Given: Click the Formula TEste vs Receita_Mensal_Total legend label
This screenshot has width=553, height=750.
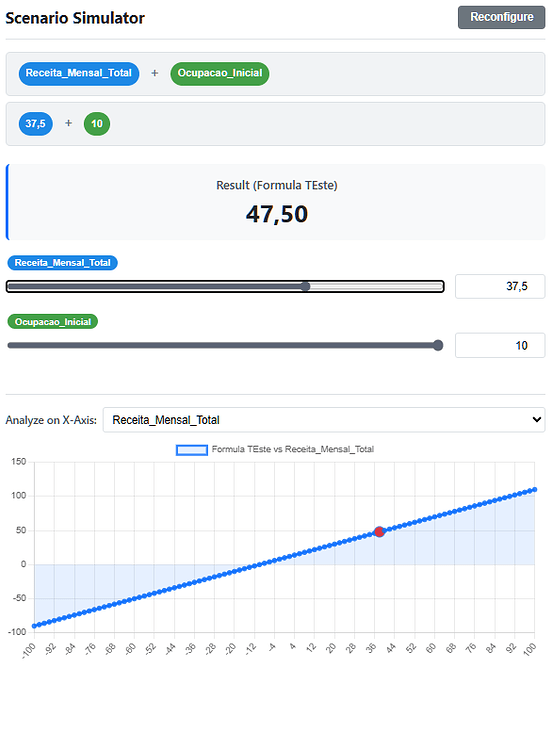Looking at the screenshot, I should coord(293,449).
